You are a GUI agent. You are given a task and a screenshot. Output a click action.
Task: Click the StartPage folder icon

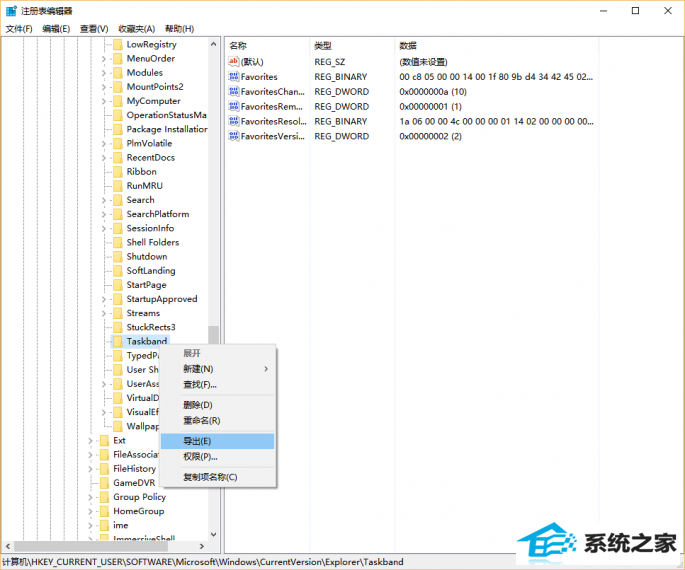pos(118,285)
